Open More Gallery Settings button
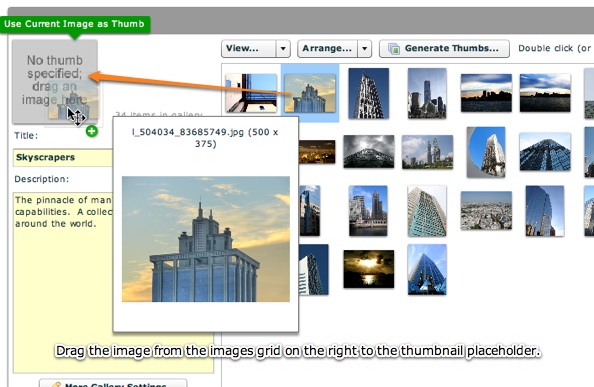Viewport: 594px width, 387px height. (x=113, y=383)
